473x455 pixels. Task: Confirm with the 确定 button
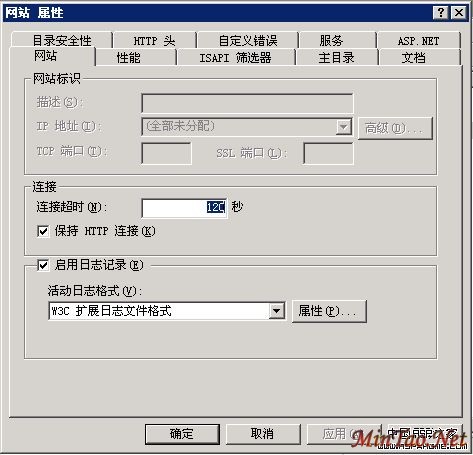point(182,434)
